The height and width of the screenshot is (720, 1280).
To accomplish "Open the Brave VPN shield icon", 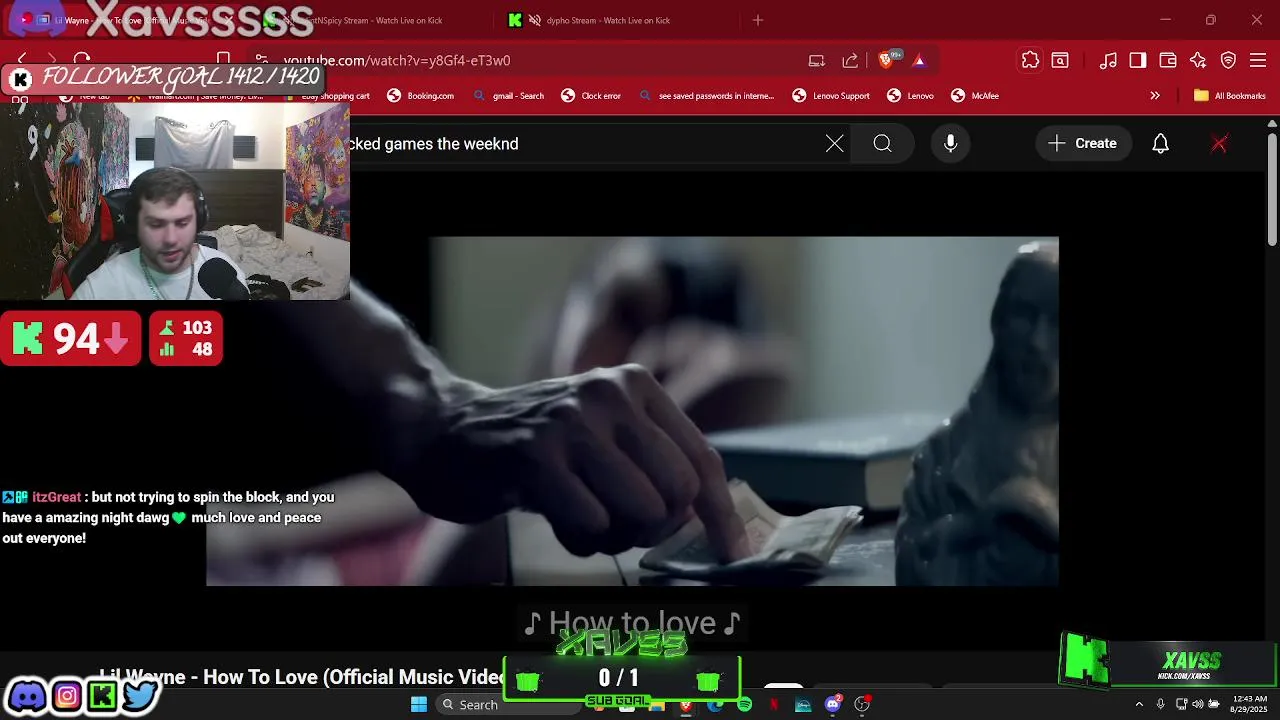I will [1229, 60].
